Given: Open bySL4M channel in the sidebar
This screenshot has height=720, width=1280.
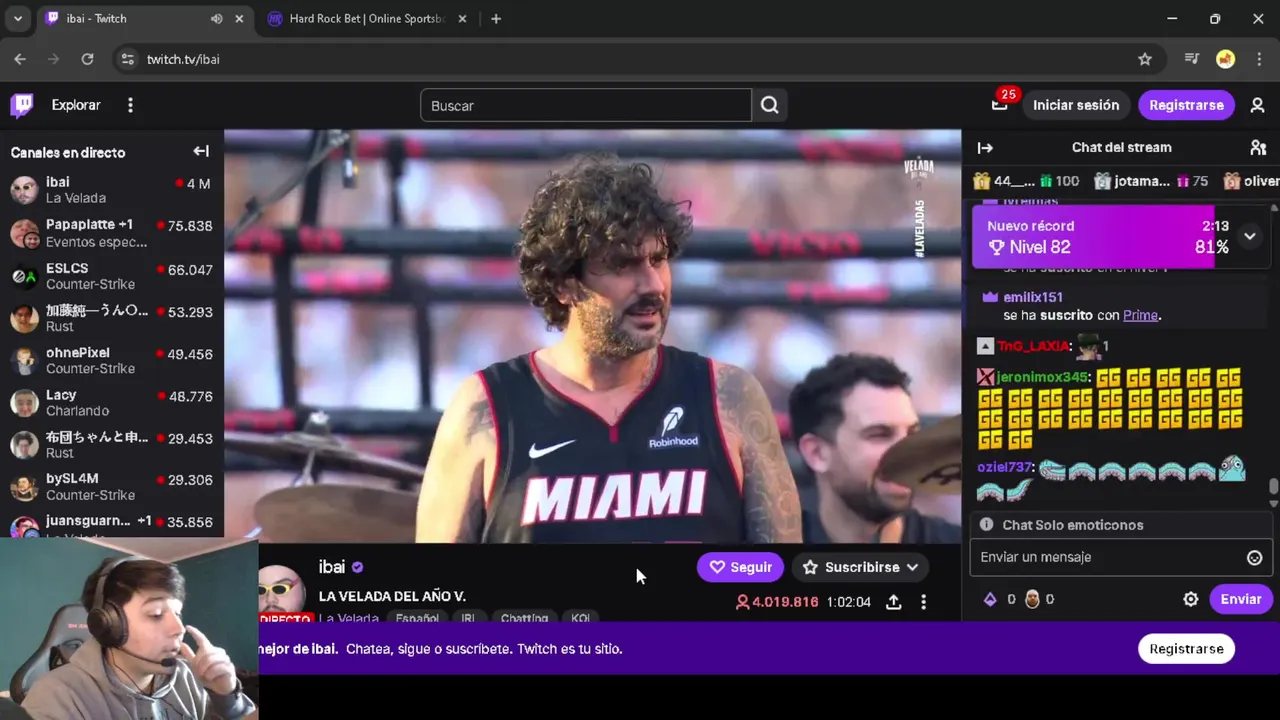Looking at the screenshot, I should (x=111, y=487).
